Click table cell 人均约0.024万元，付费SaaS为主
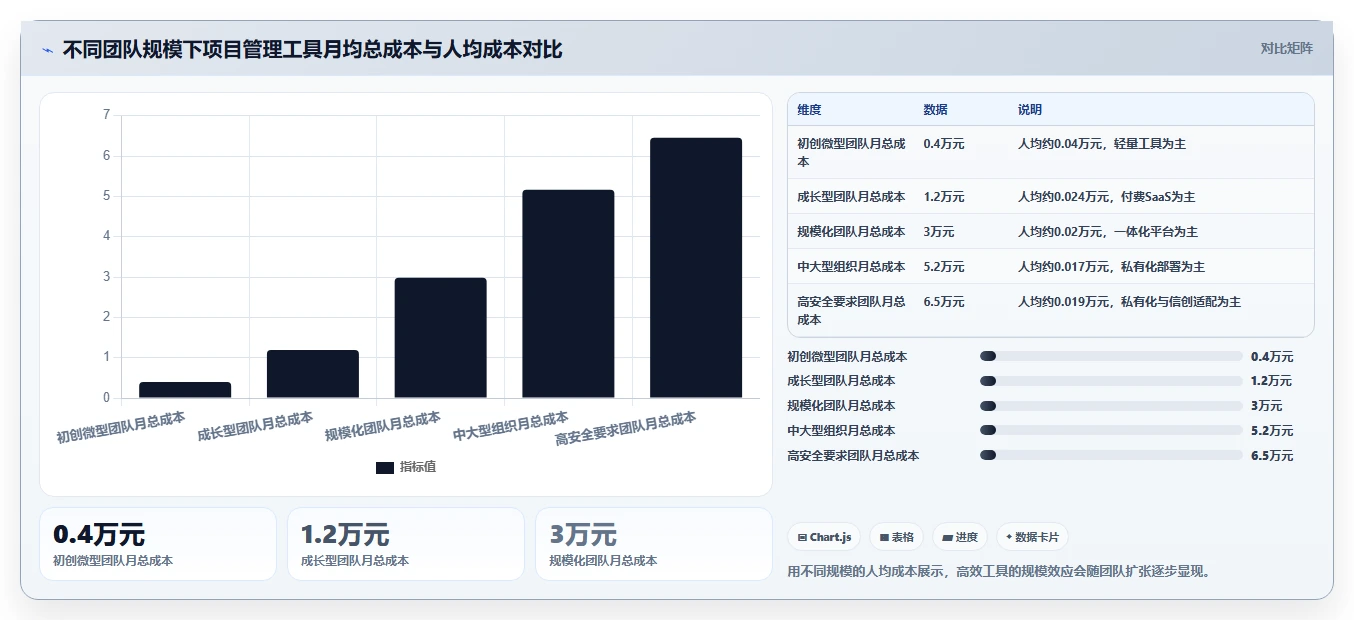Image resolution: width=1354 pixels, height=620 pixels. [x=1106, y=197]
